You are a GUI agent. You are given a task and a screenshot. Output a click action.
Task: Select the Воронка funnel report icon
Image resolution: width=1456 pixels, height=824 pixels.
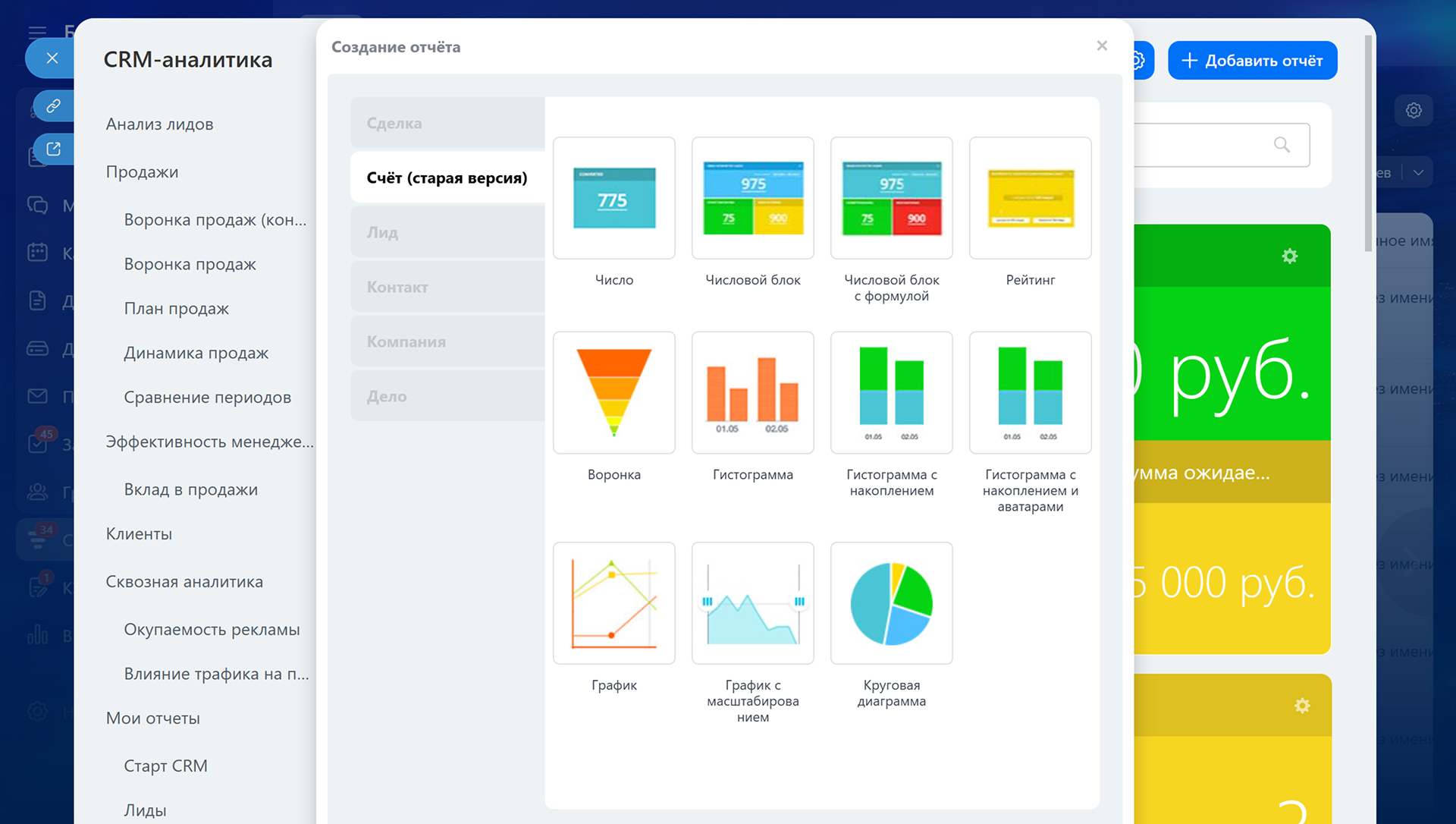coord(613,392)
